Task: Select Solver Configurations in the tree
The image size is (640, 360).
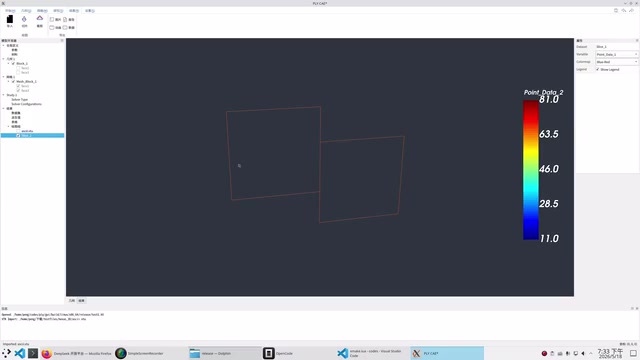Action: (27, 104)
